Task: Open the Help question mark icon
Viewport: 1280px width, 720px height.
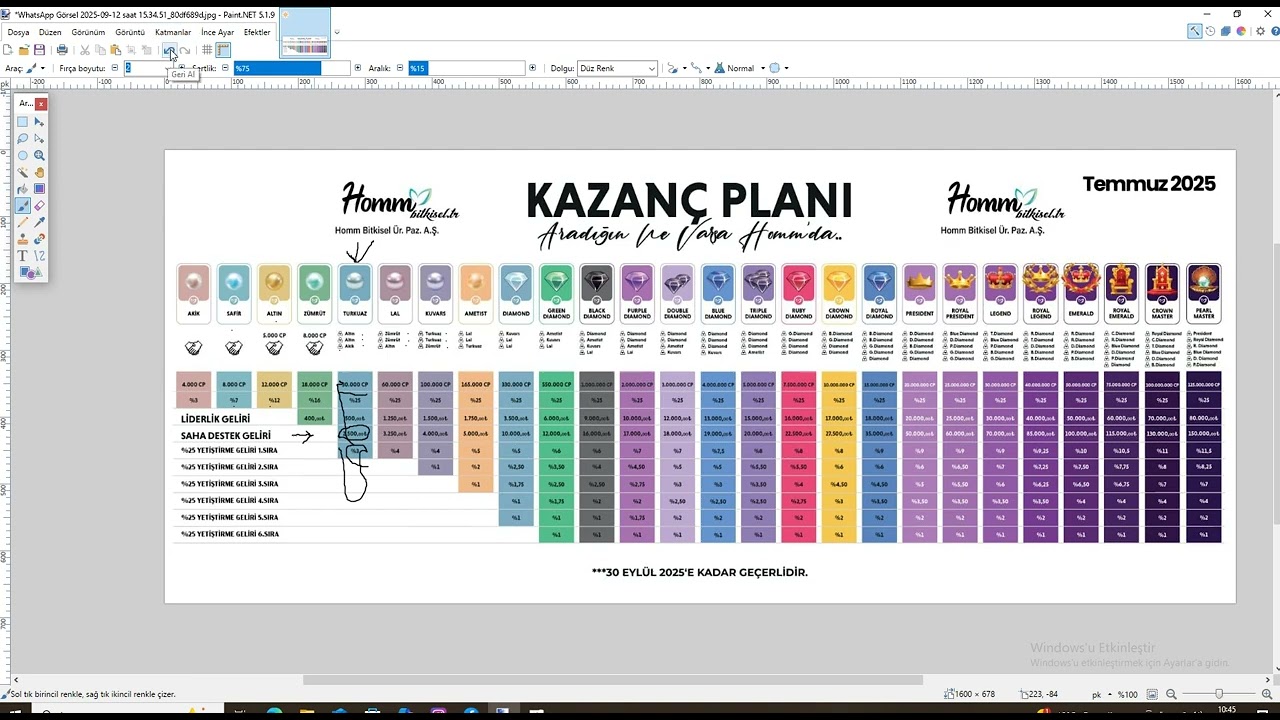Action: [1275, 31]
